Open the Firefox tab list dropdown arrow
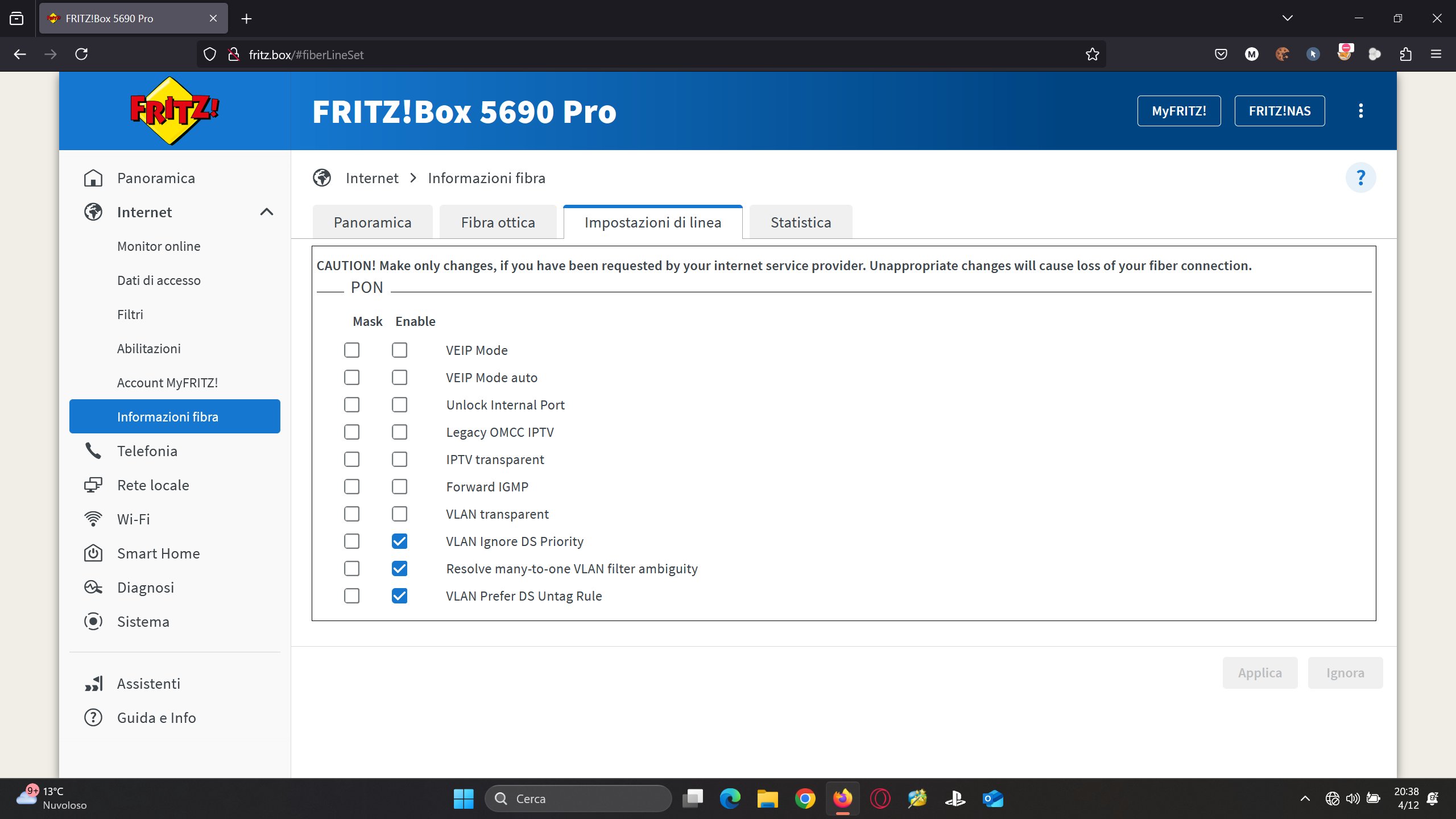 1288,18
